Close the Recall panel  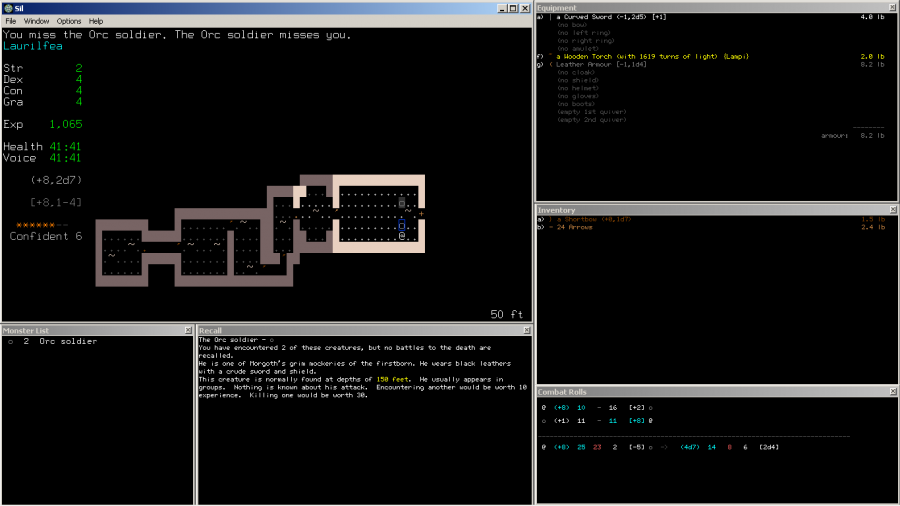point(527,330)
